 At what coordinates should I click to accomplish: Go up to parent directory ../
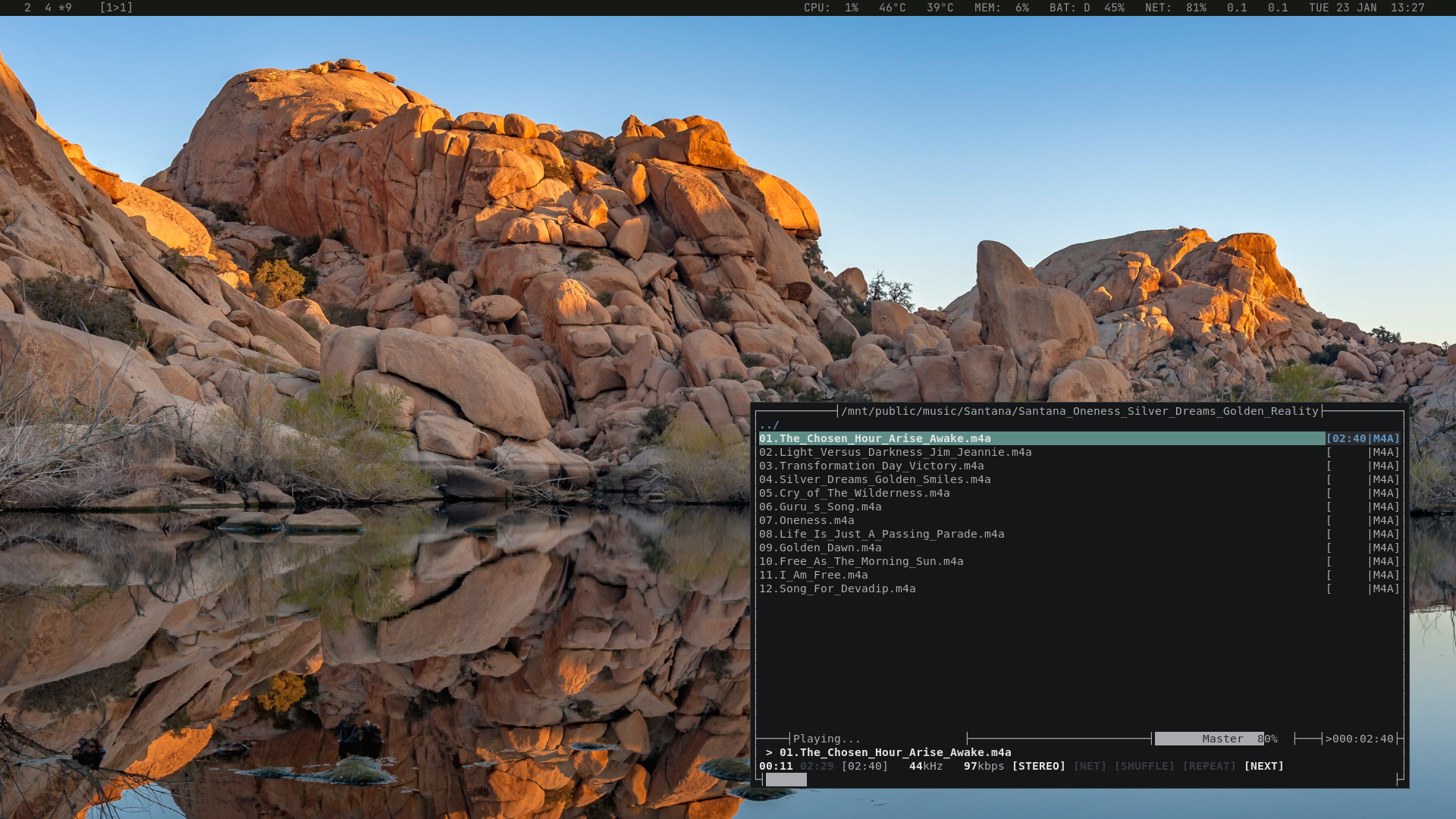pyautogui.click(x=769, y=425)
